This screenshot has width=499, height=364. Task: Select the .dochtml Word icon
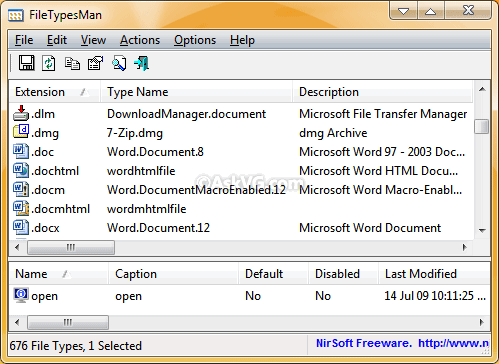[x=21, y=170]
